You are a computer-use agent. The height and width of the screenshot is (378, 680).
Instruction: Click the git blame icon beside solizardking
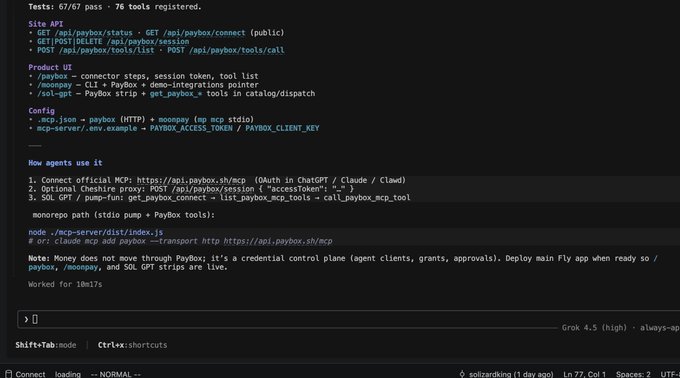[x=462, y=374]
